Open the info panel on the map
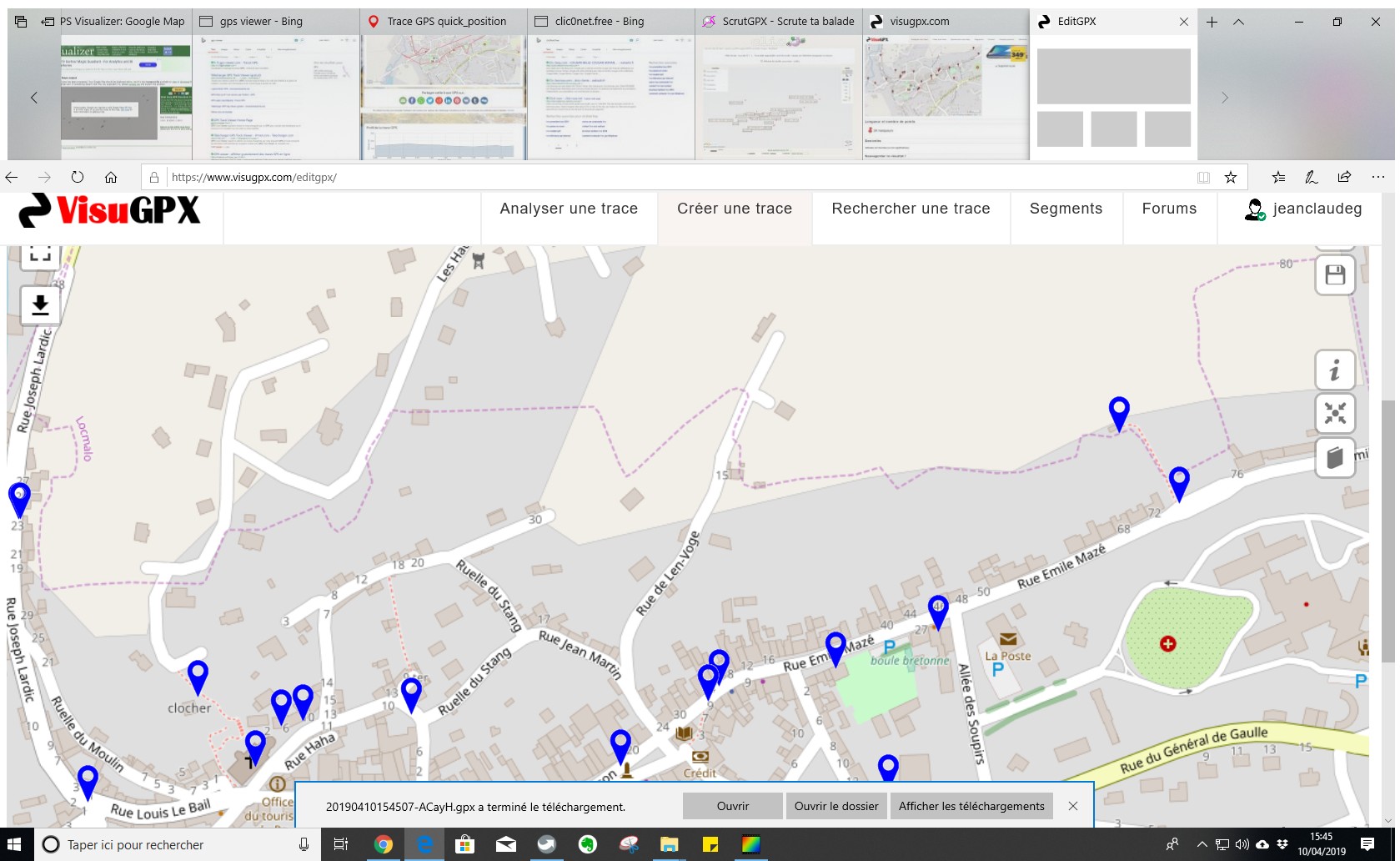Screen dimensions: 1400x861 pos(1334,370)
